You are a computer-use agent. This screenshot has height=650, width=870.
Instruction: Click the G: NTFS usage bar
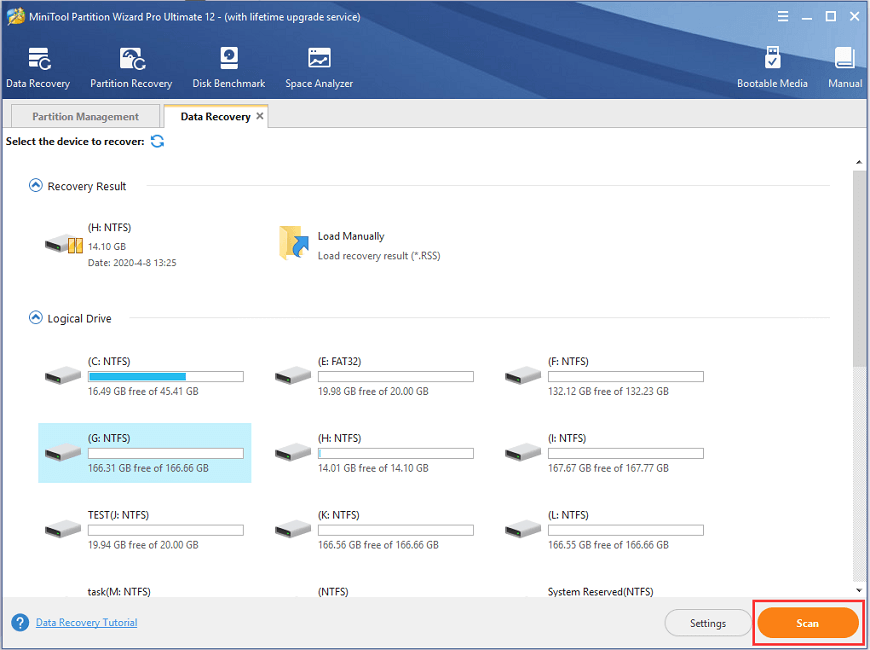(x=166, y=454)
